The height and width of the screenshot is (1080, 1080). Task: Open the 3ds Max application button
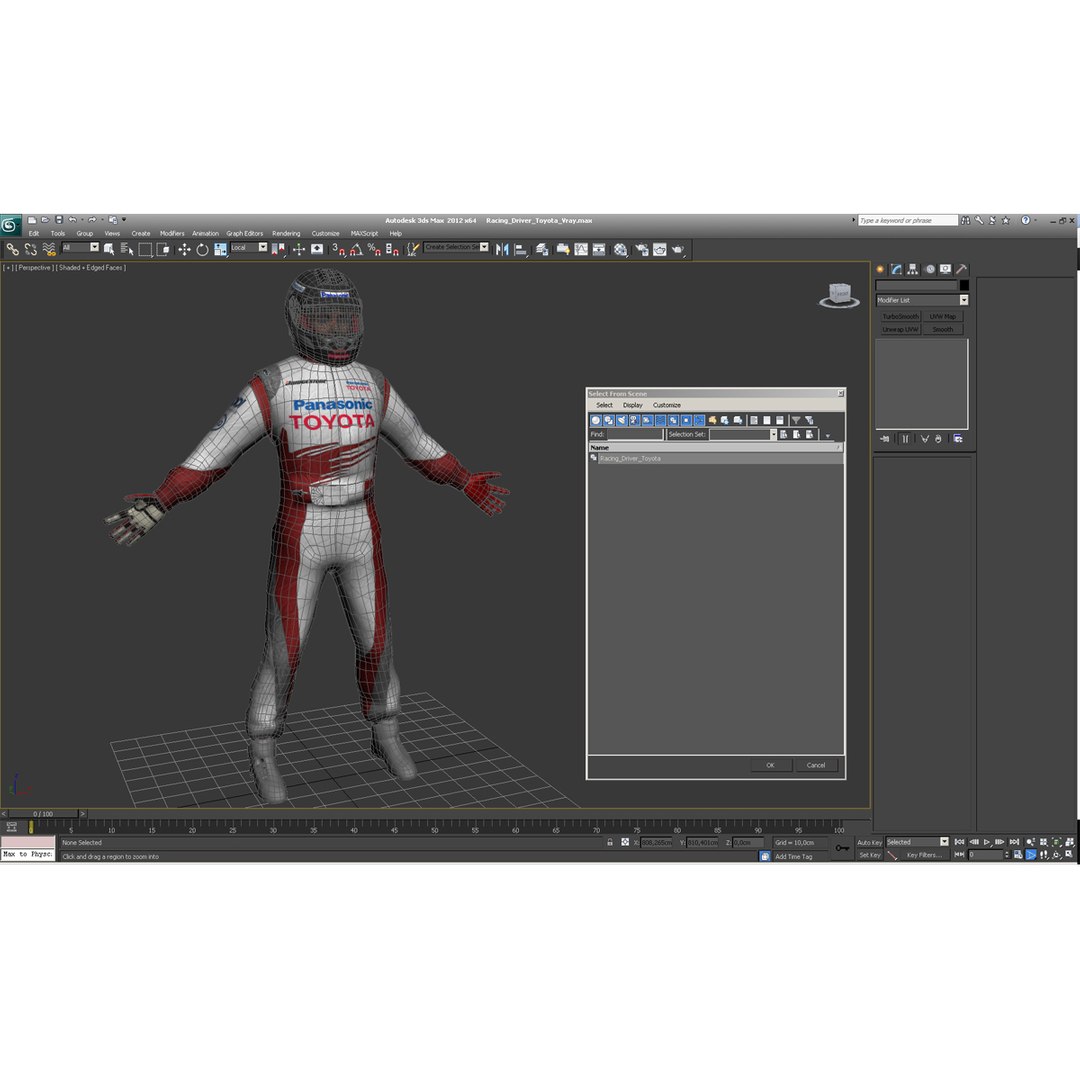click(10, 225)
